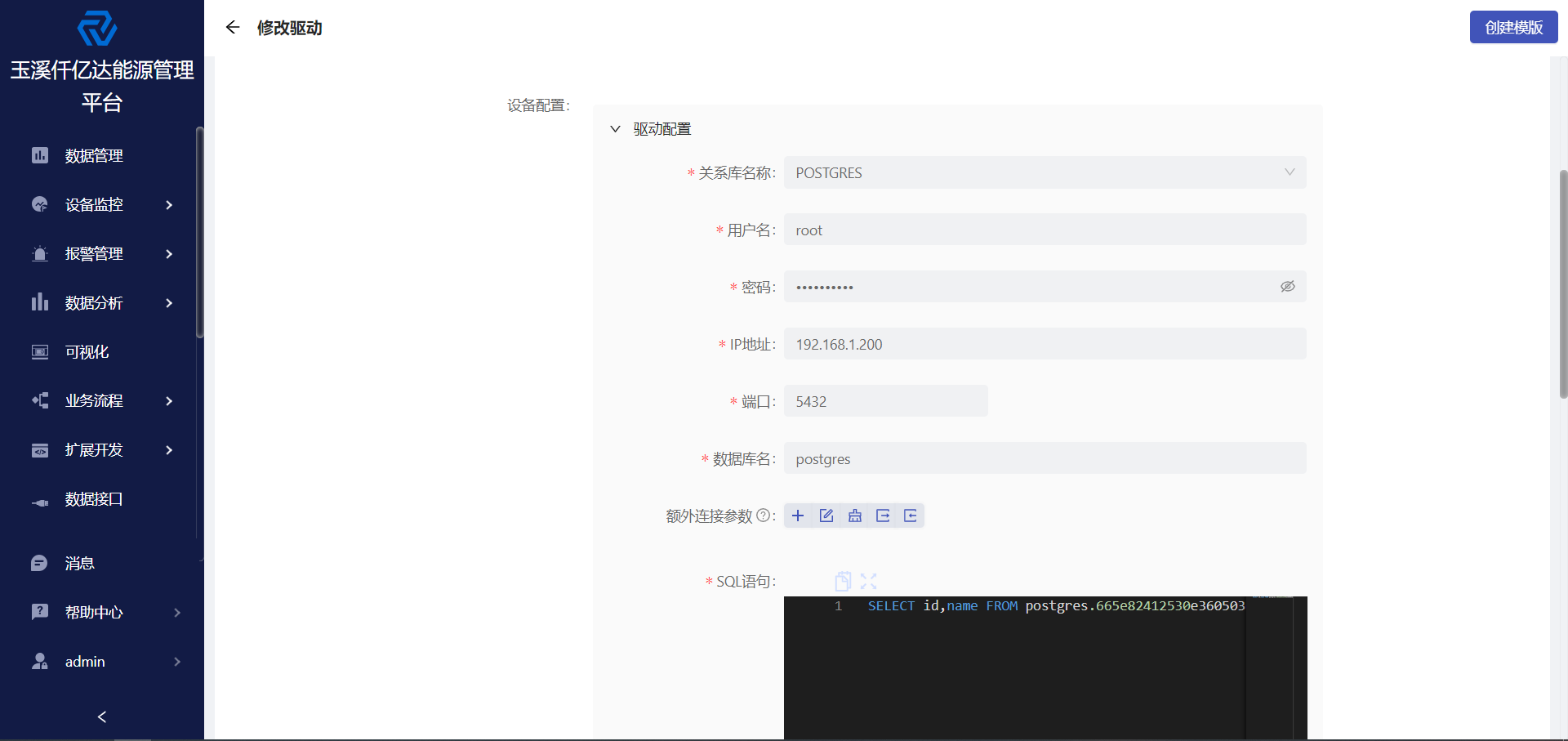This screenshot has height=741, width=1568.
Task: Expand the admin submenu arrow
Action: point(177,662)
